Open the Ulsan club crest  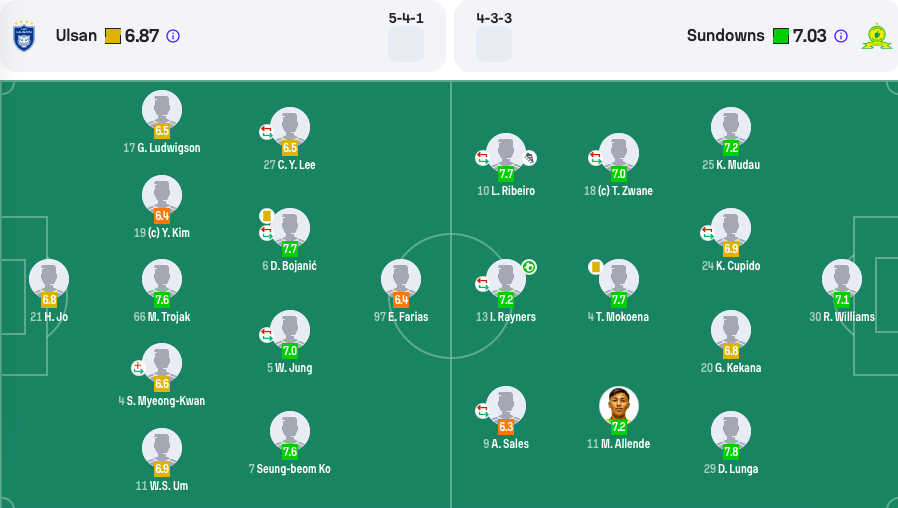pyautogui.click(x=24, y=36)
